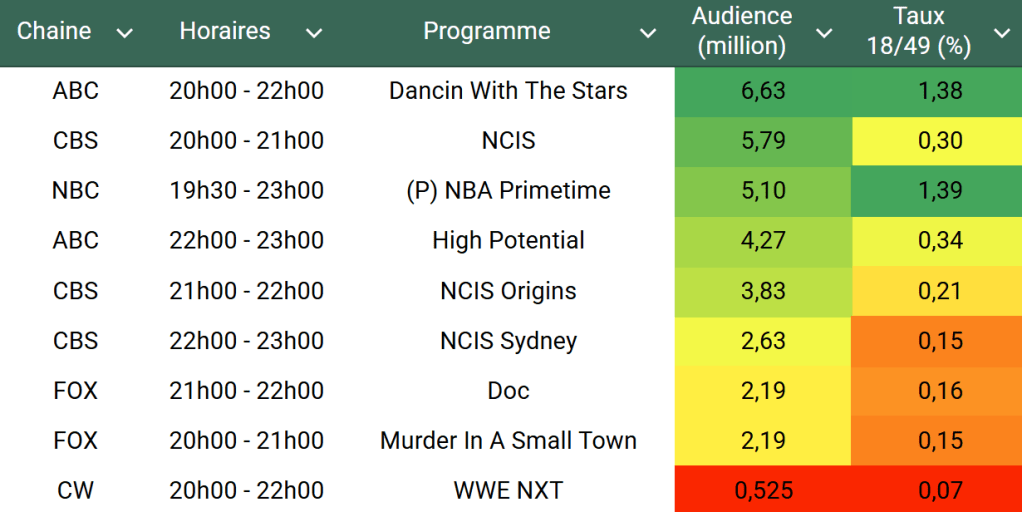Click the CW channel cell
This screenshot has height=512, width=1022.
tap(76, 491)
